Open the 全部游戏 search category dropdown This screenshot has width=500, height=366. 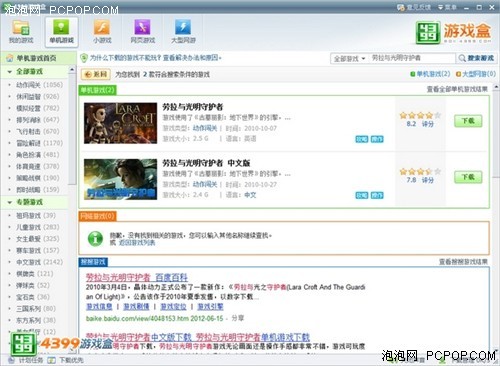coord(349,59)
